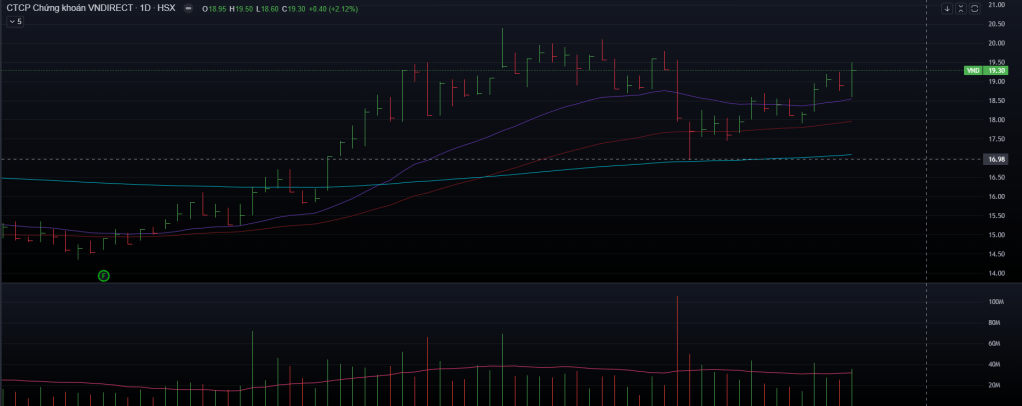Image resolution: width=1022 pixels, height=406 pixels.
Task: Expand the indicator legend showing 5
Action: (14, 21)
